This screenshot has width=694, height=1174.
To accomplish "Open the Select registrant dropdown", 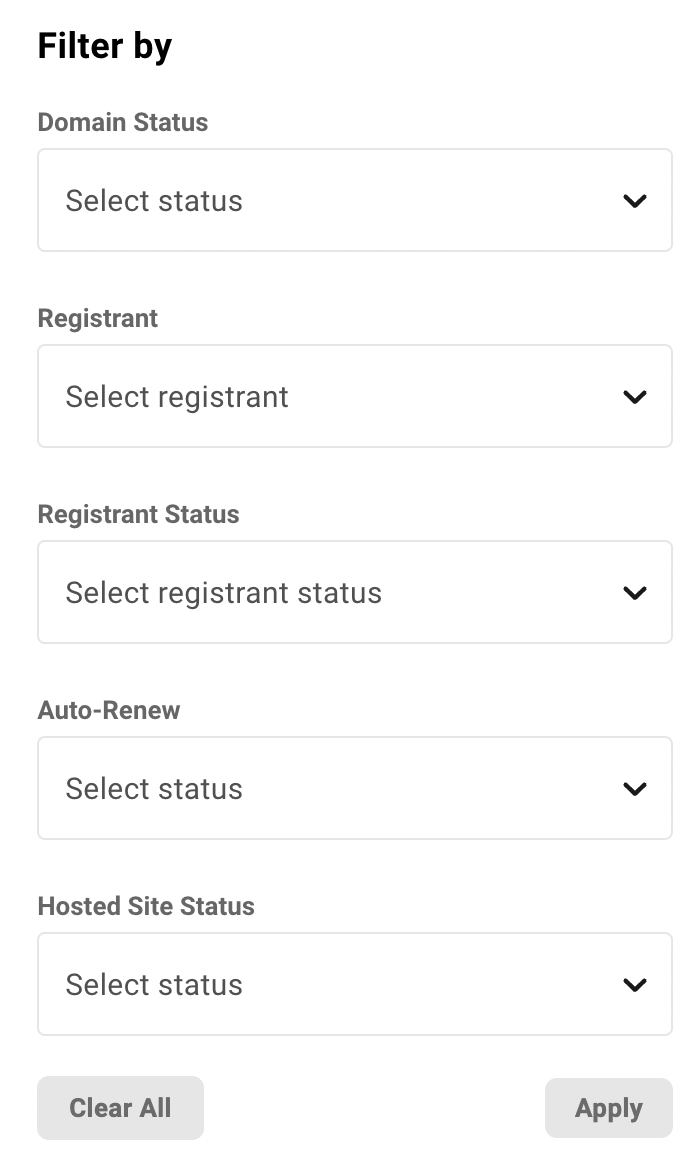I will [355, 396].
